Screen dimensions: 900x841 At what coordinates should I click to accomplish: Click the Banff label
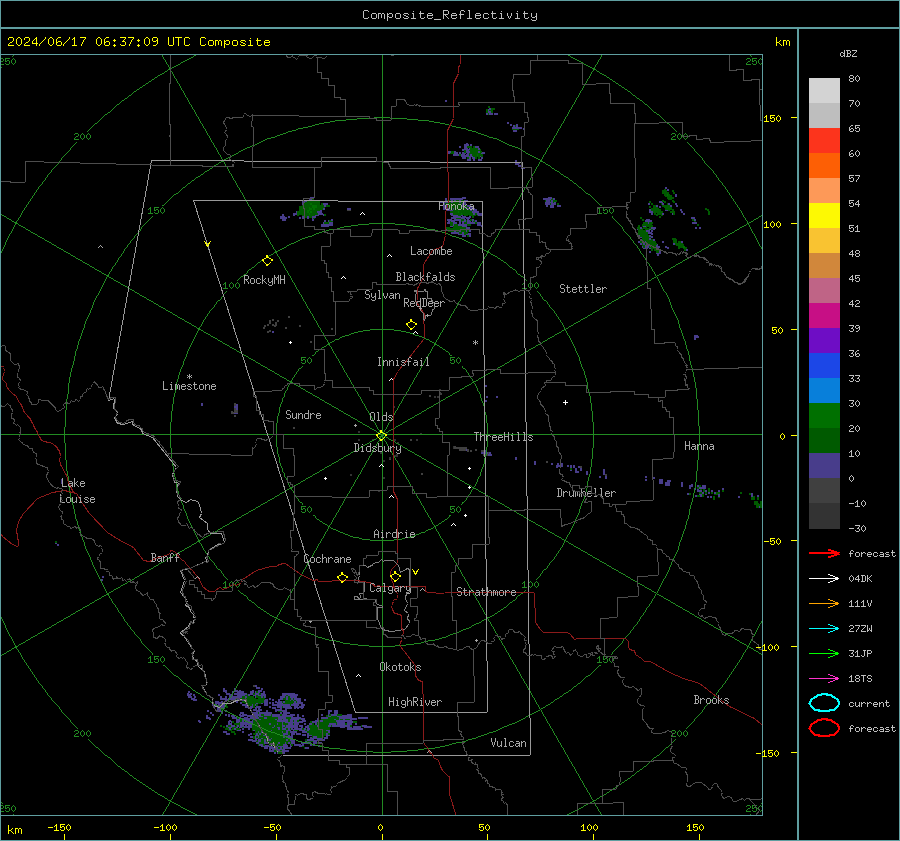pyautogui.click(x=165, y=558)
